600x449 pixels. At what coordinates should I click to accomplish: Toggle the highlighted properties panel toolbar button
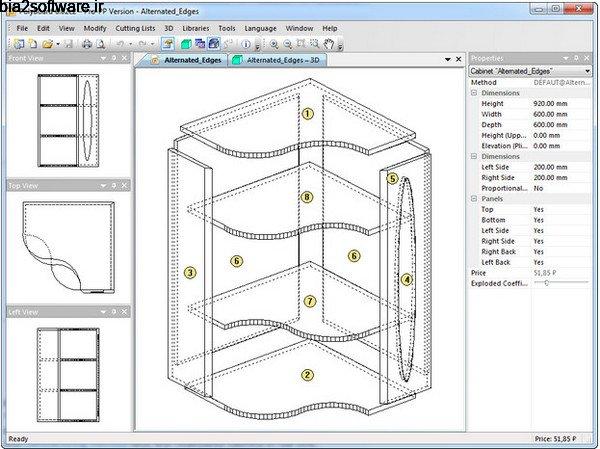pos(168,44)
